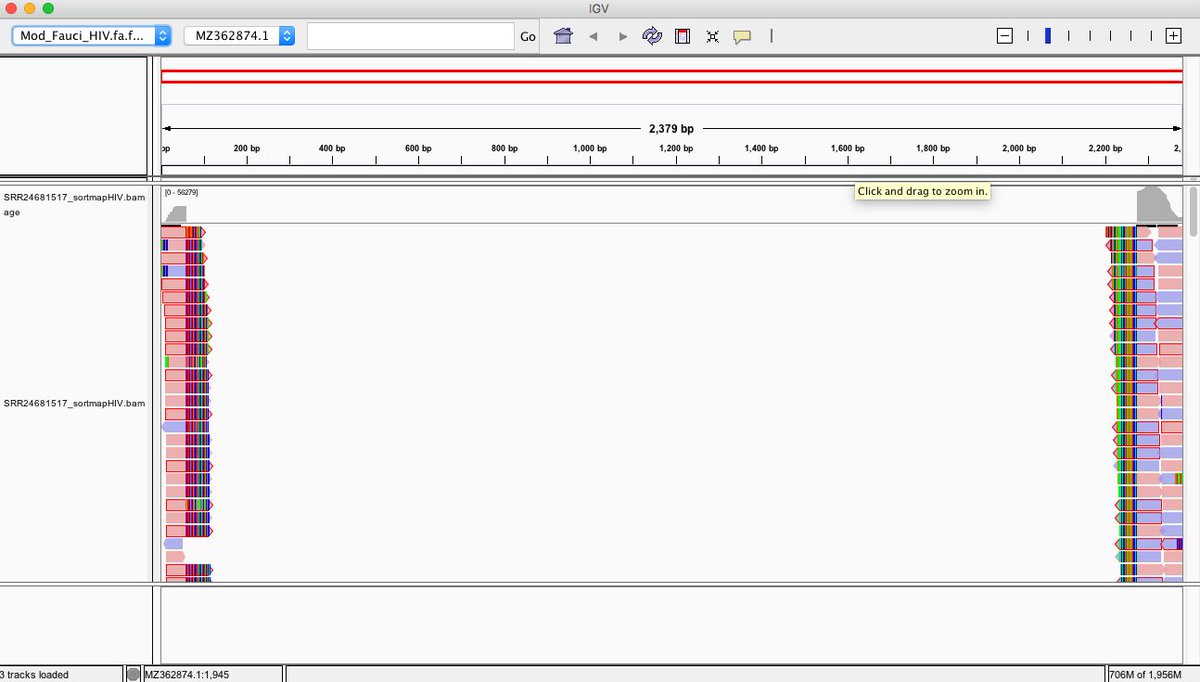Click the Forward navigation arrow
1200x682 pixels.
(623, 36)
